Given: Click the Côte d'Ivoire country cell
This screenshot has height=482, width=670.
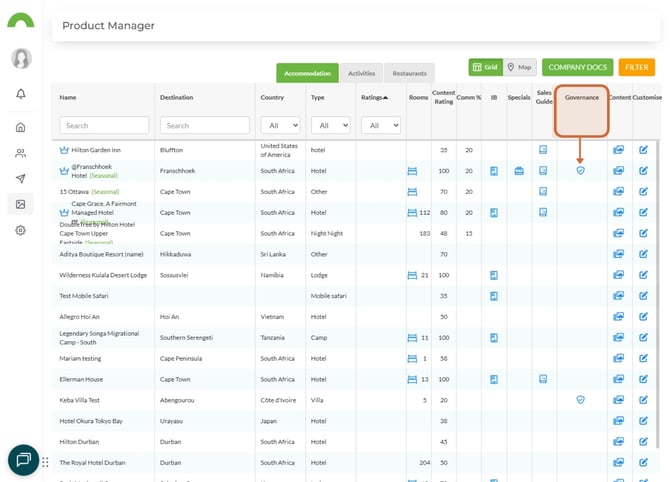Looking at the screenshot, I should pyautogui.click(x=278, y=400).
